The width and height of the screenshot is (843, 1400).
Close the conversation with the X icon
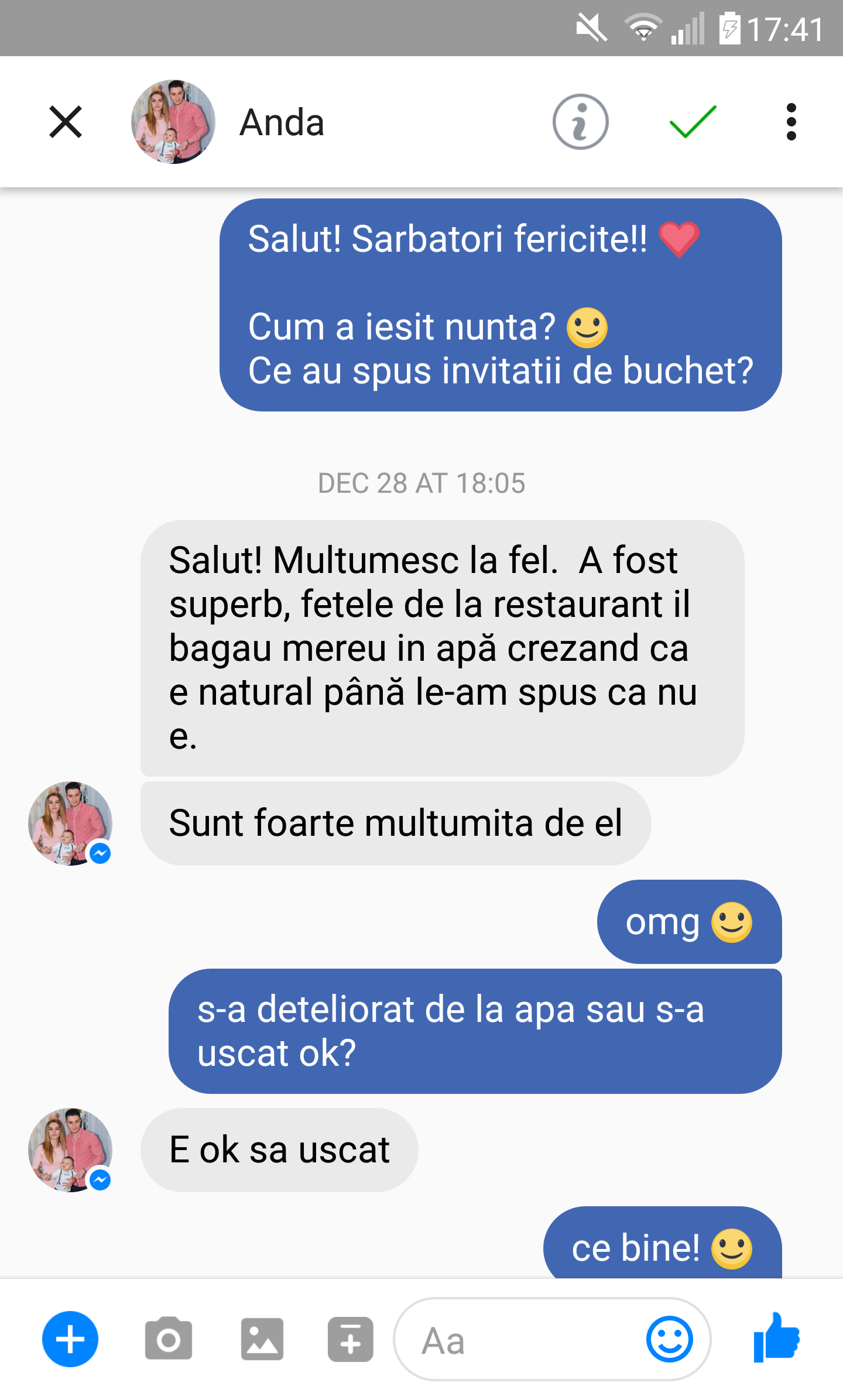tap(66, 122)
